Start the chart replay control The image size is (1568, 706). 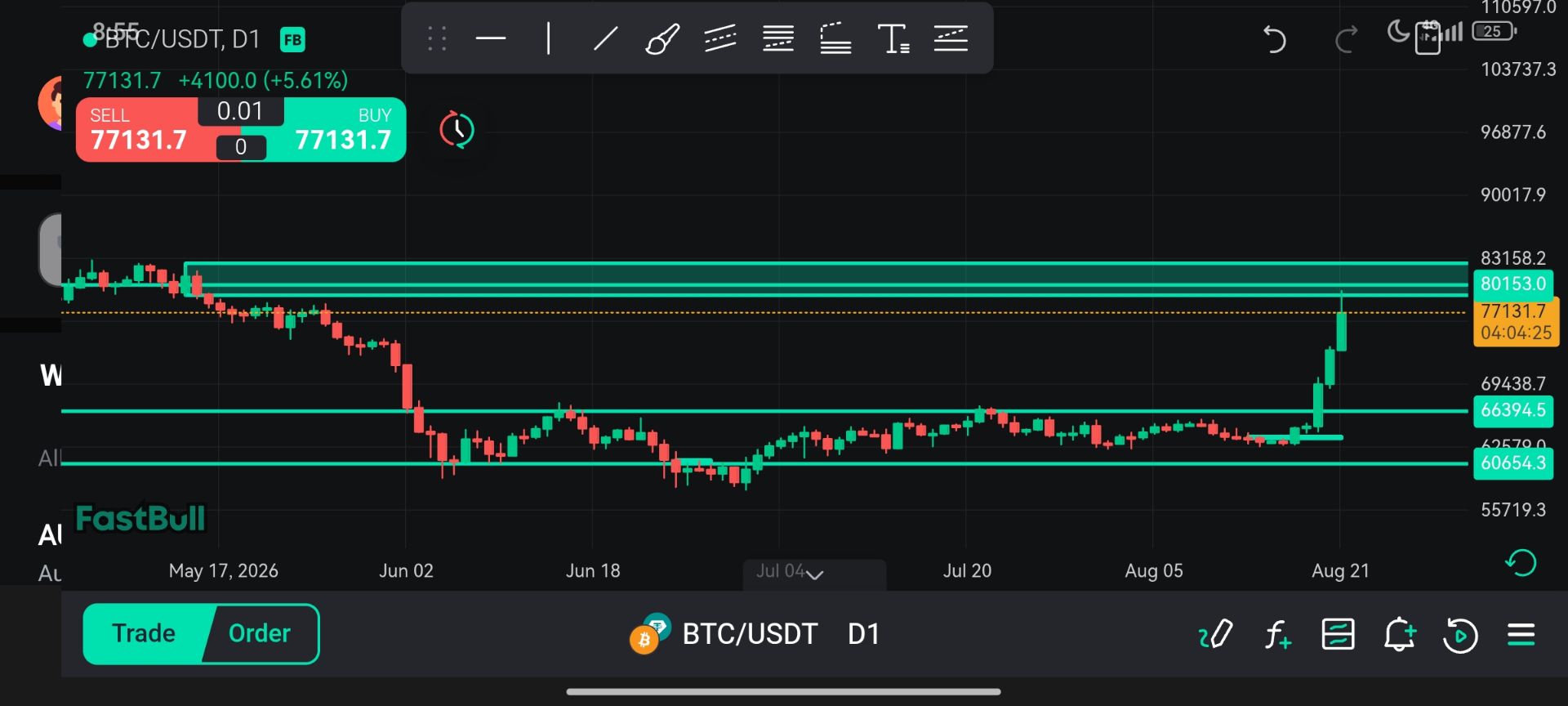(x=1460, y=635)
